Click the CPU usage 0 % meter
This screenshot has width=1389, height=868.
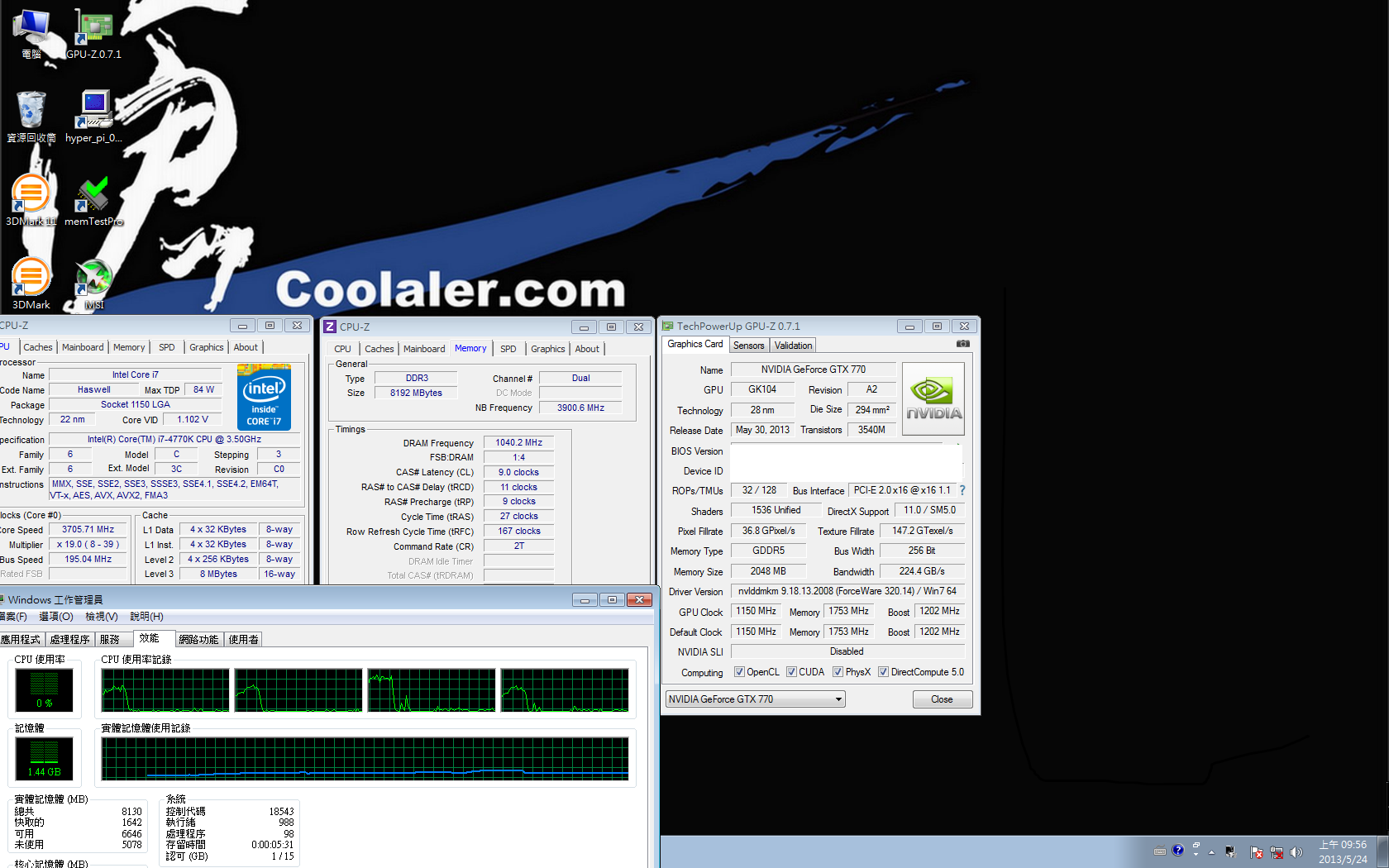(44, 689)
